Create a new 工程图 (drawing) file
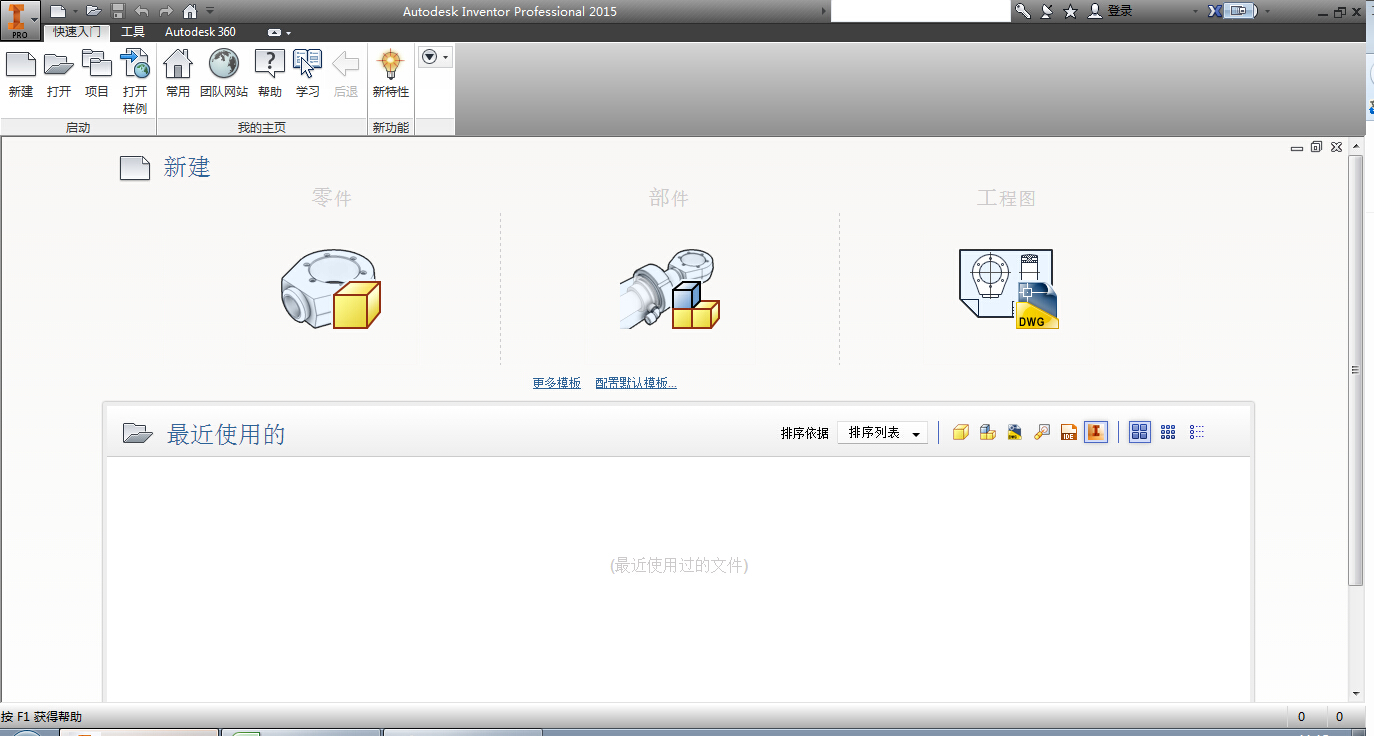 (x=1008, y=289)
